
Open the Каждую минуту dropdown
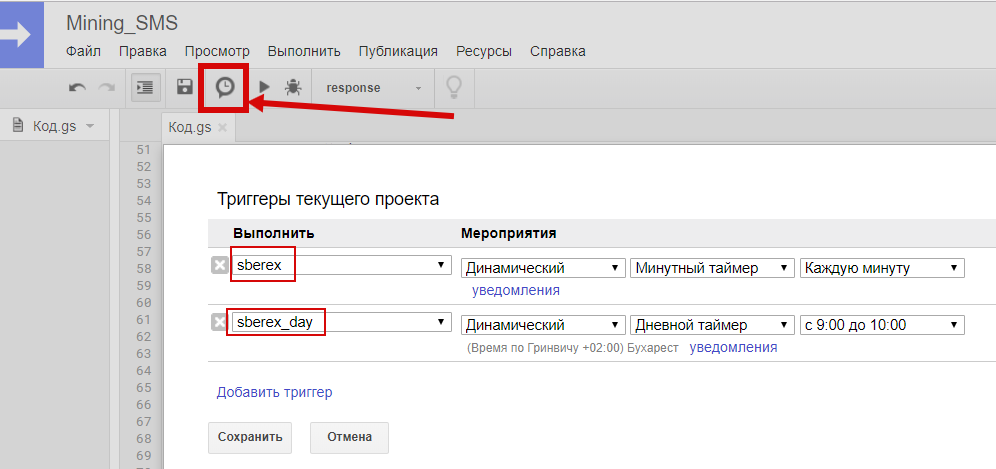click(882, 268)
